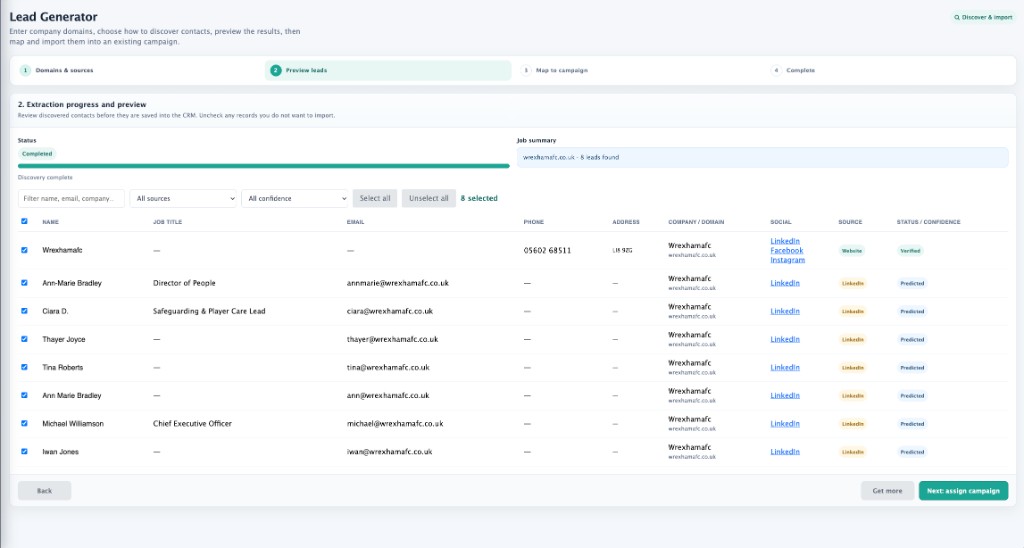Open Iwan Jones LinkedIn link

[785, 451]
